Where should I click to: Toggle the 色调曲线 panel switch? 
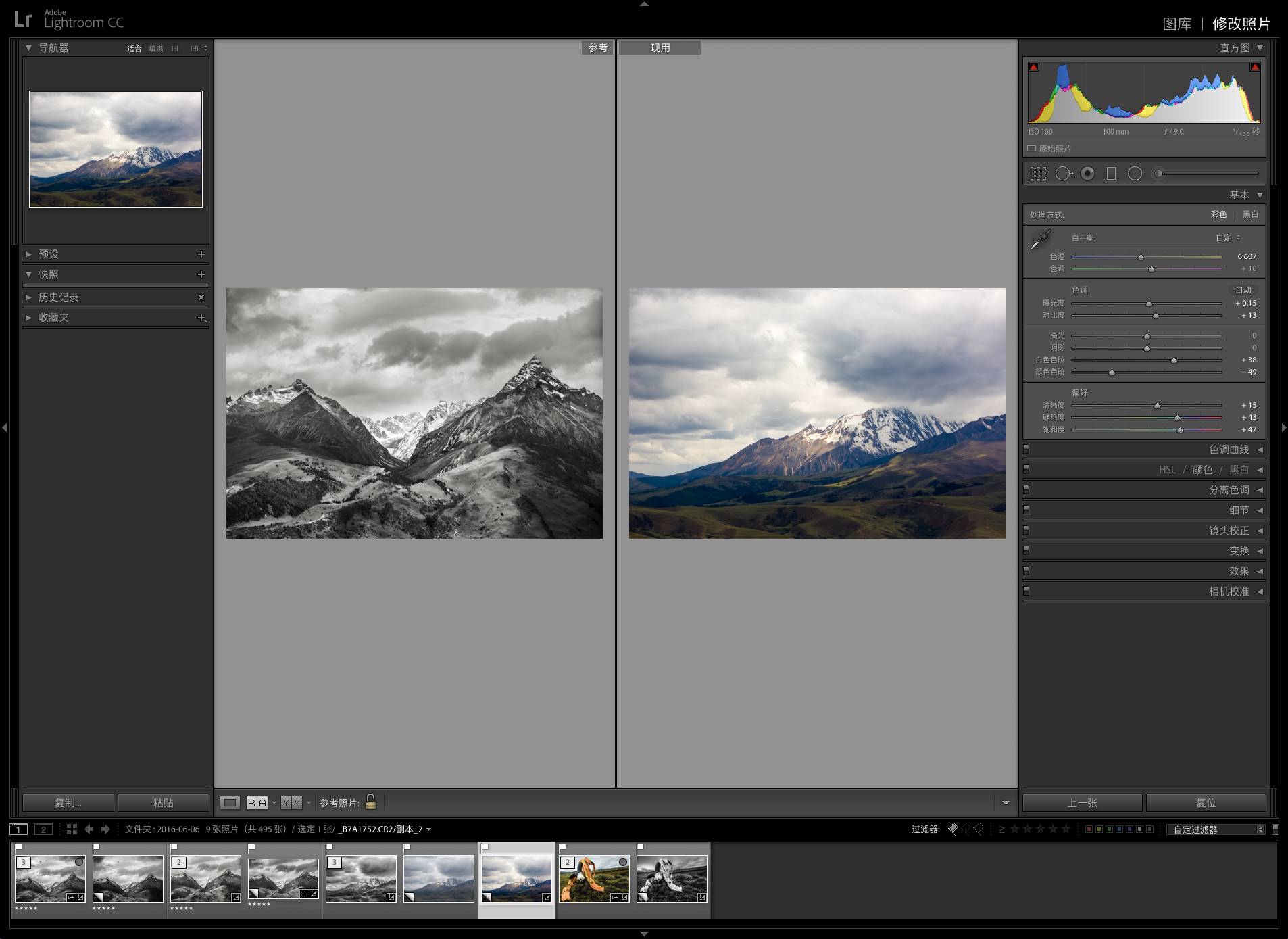1026,449
